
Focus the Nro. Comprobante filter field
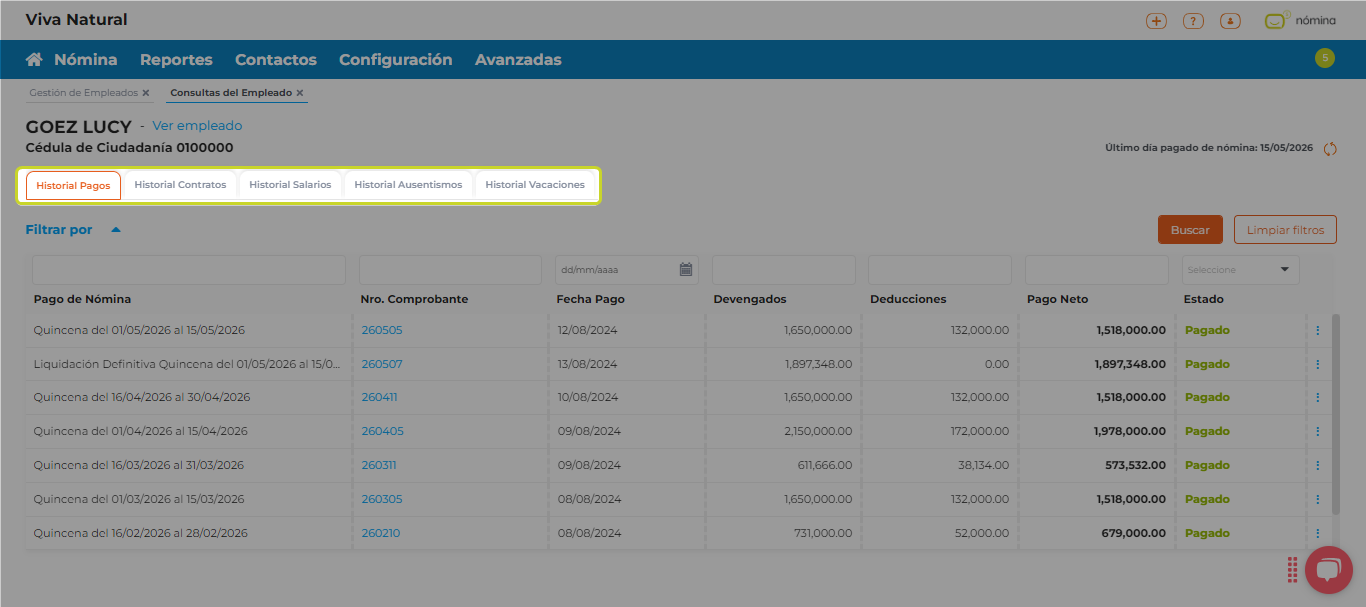(x=450, y=270)
